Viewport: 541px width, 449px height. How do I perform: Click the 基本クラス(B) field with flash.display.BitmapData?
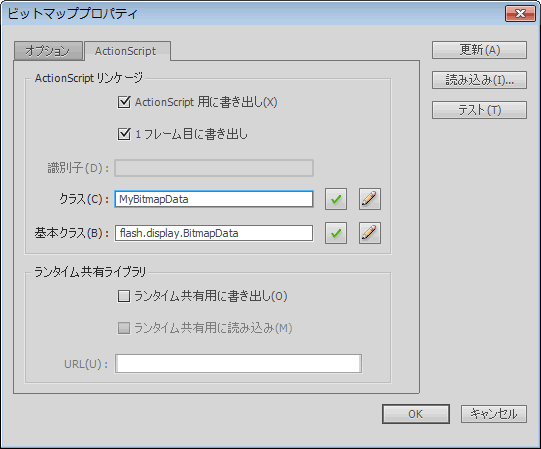click(x=214, y=233)
